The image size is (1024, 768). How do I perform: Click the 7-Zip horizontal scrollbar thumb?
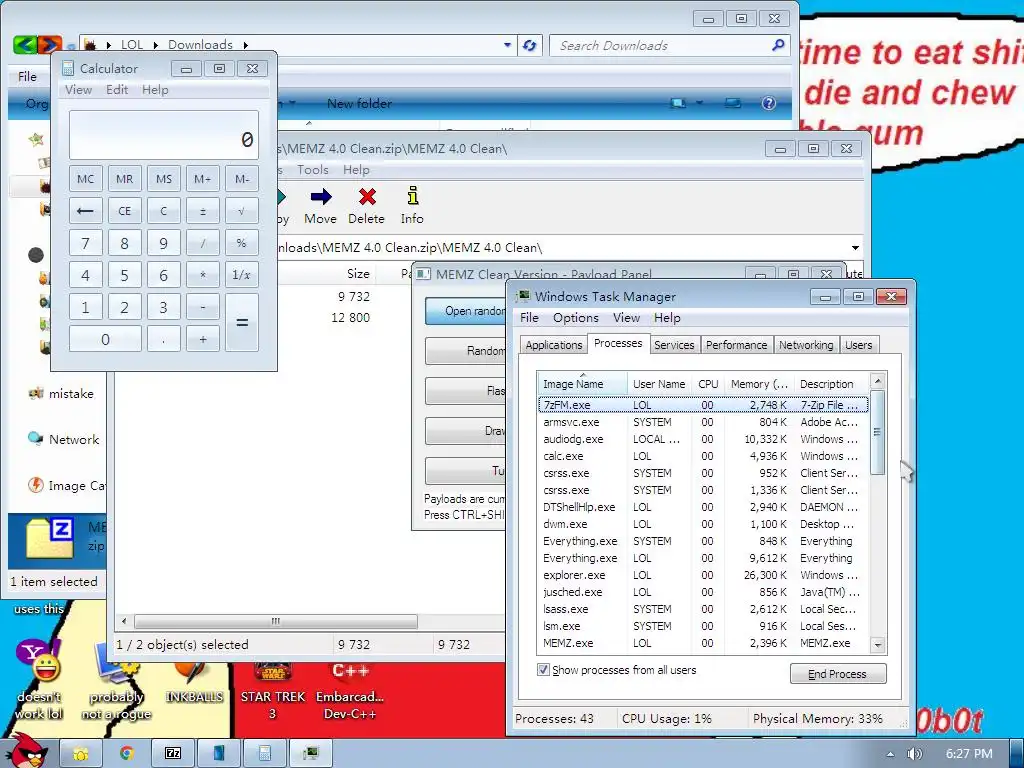[276, 621]
